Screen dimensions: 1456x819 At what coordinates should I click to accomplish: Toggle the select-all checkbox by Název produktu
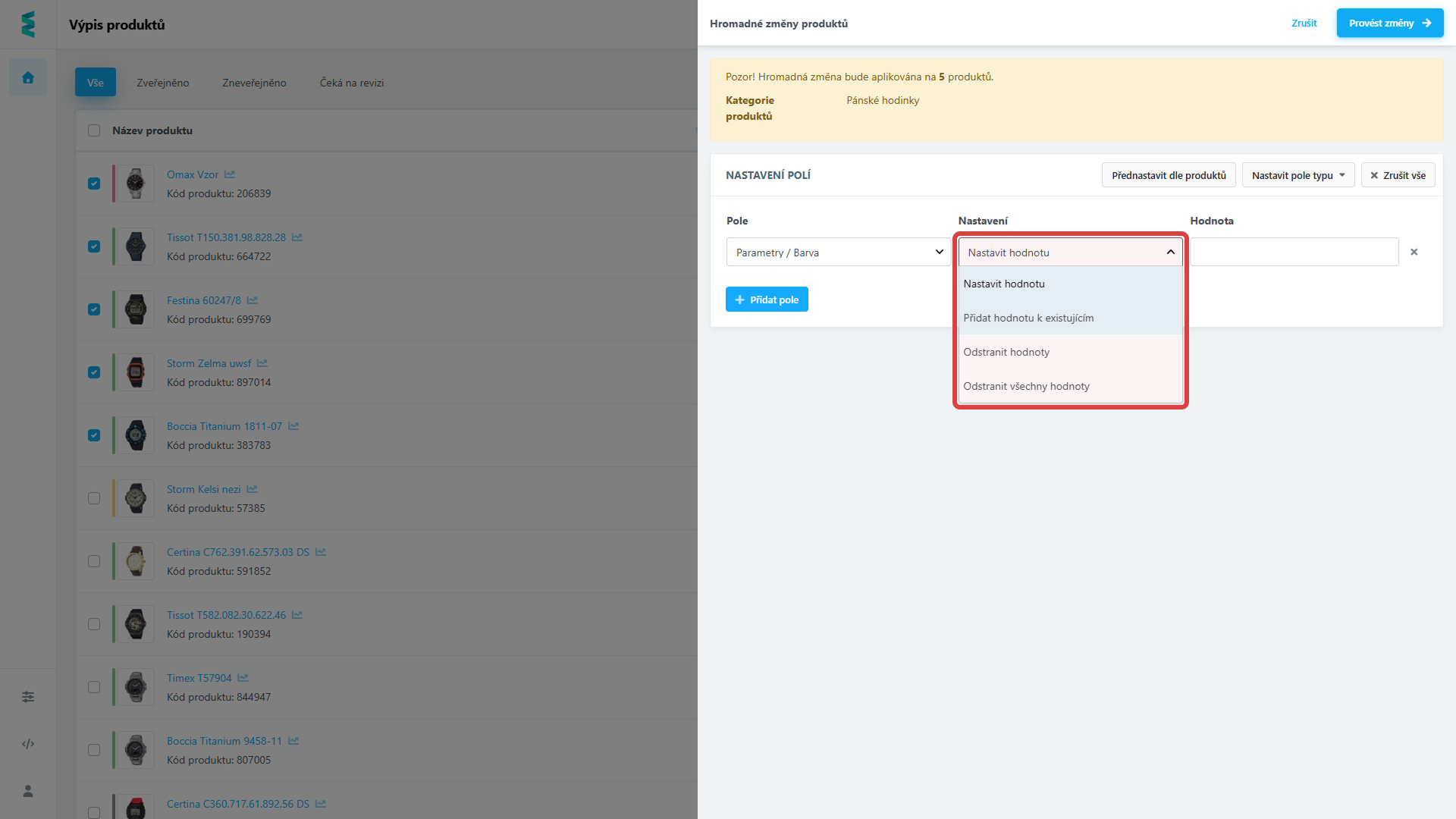[x=94, y=130]
